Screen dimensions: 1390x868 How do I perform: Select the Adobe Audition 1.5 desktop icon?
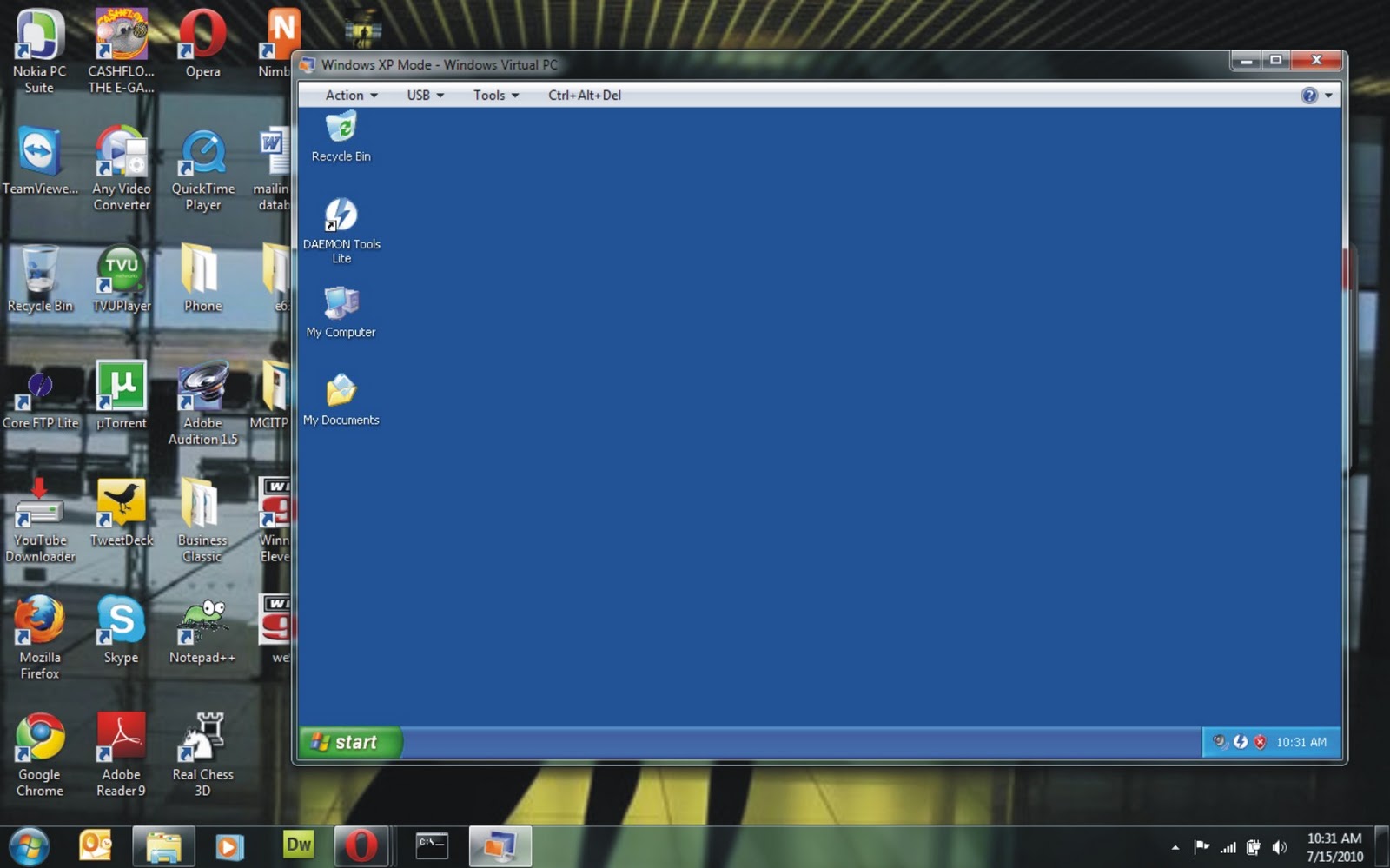tap(202, 403)
